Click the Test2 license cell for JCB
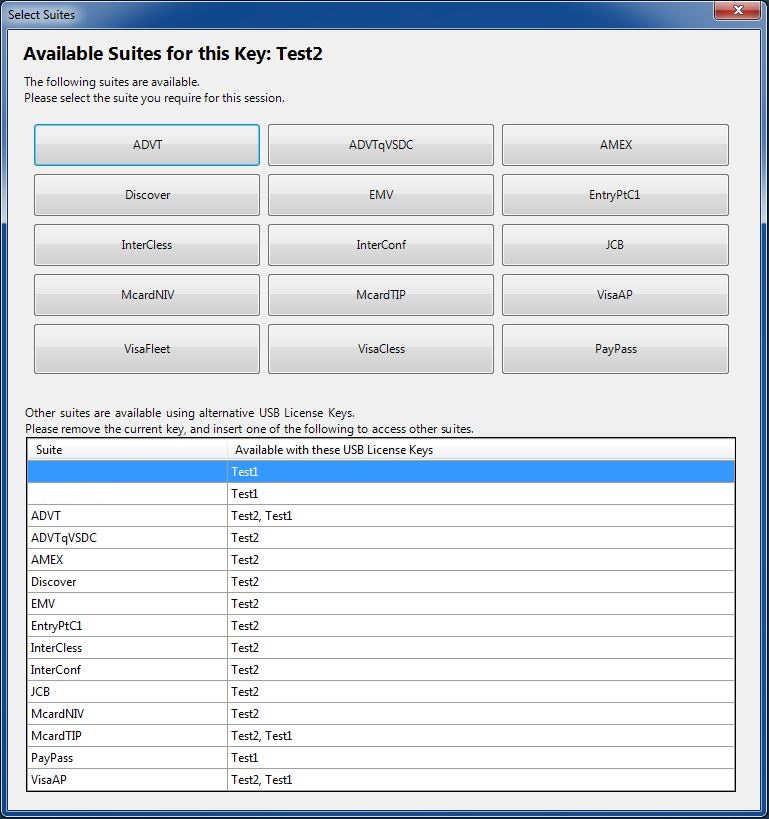This screenshot has width=769, height=819. pyautogui.click(x=481, y=692)
